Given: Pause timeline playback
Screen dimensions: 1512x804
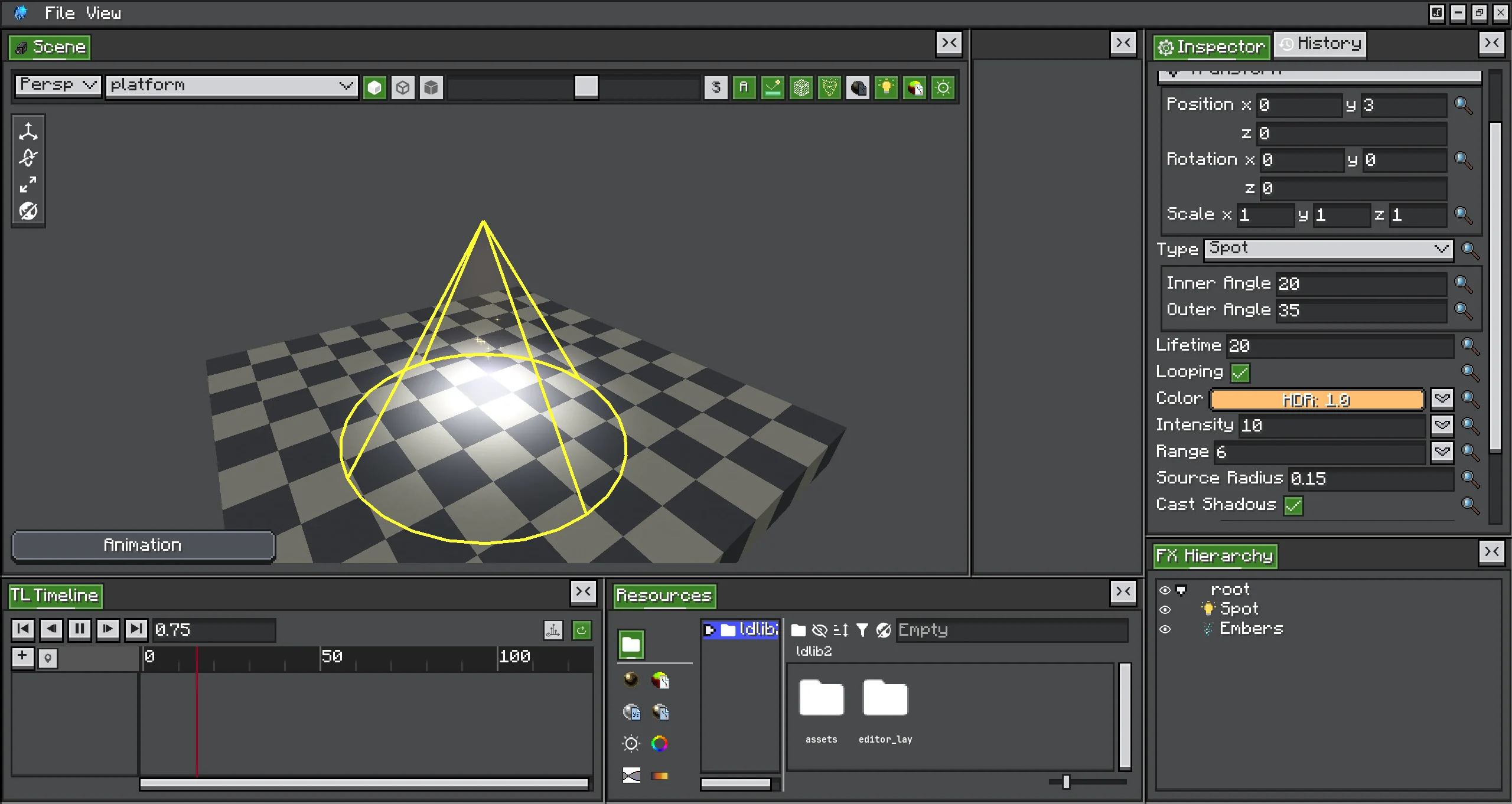Looking at the screenshot, I should click(x=80, y=629).
